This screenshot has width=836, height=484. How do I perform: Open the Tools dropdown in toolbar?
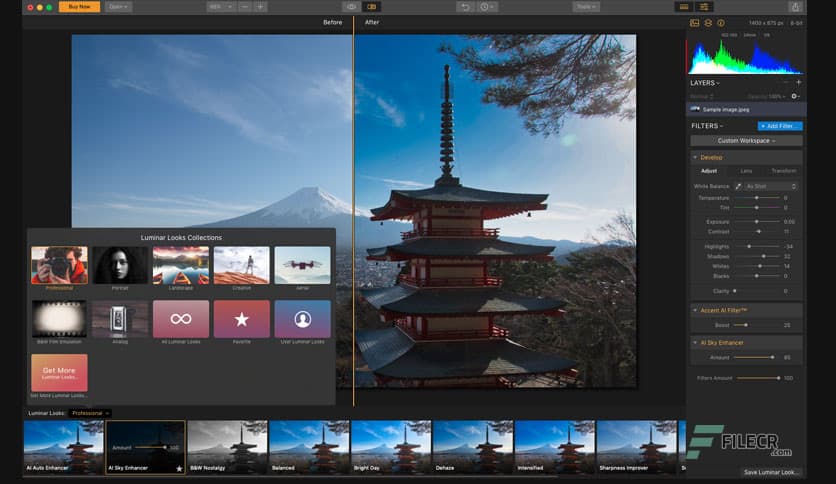click(x=586, y=7)
